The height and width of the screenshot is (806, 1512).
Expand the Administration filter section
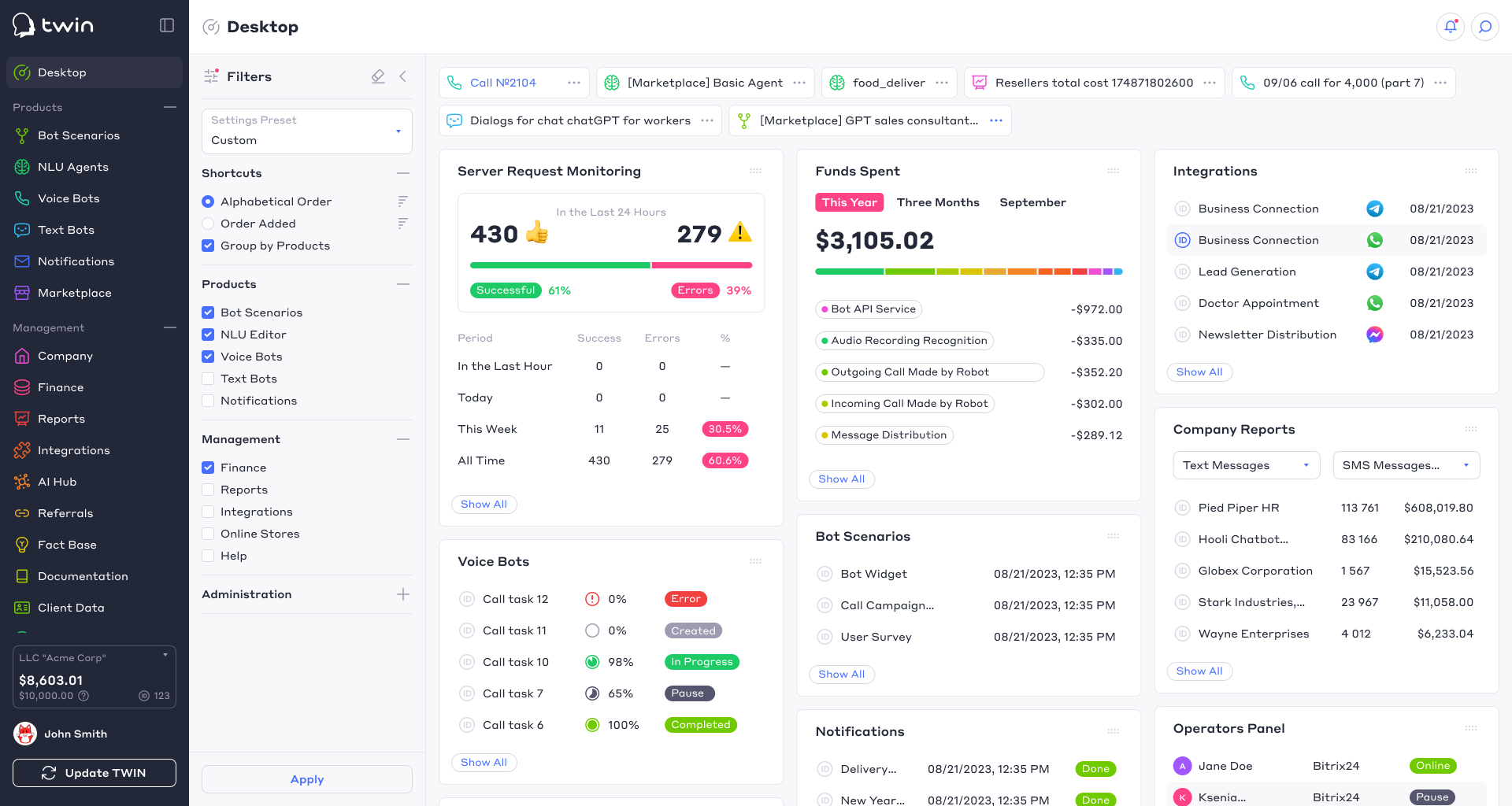point(403,594)
